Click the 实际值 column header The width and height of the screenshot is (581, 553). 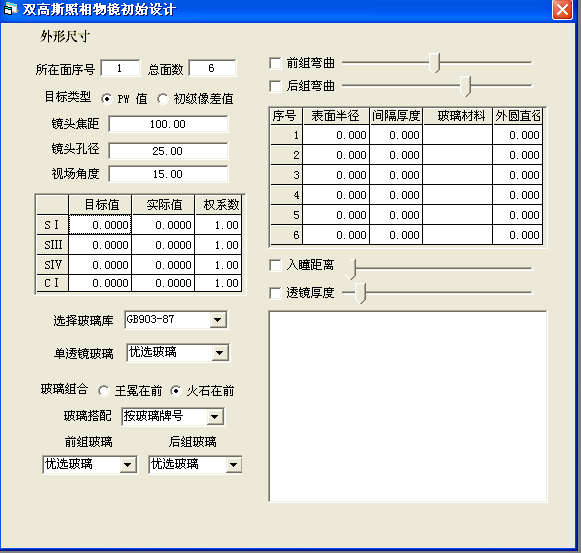click(x=163, y=205)
